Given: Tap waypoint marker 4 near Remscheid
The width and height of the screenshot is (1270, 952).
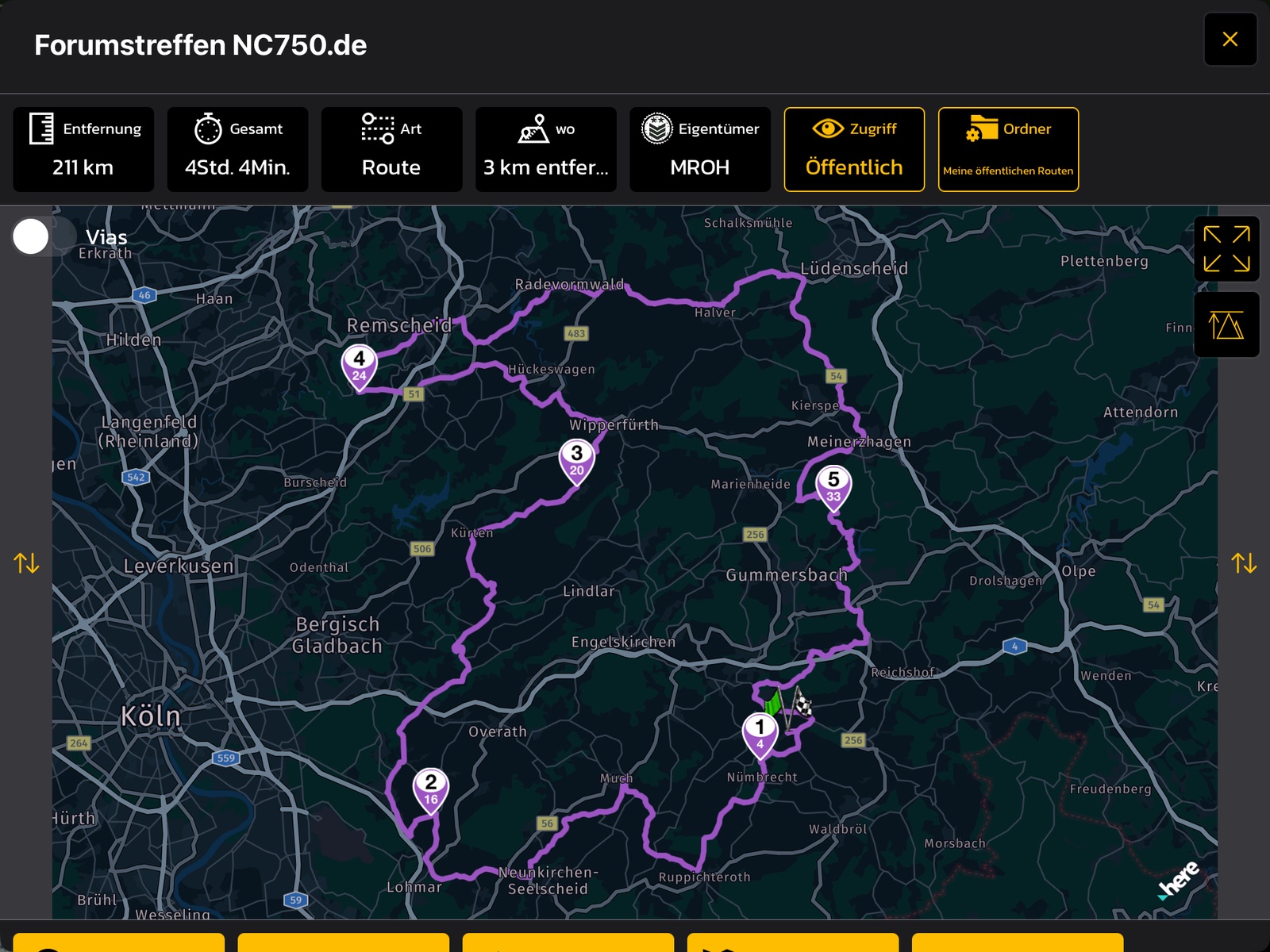Looking at the screenshot, I should pos(360,365).
